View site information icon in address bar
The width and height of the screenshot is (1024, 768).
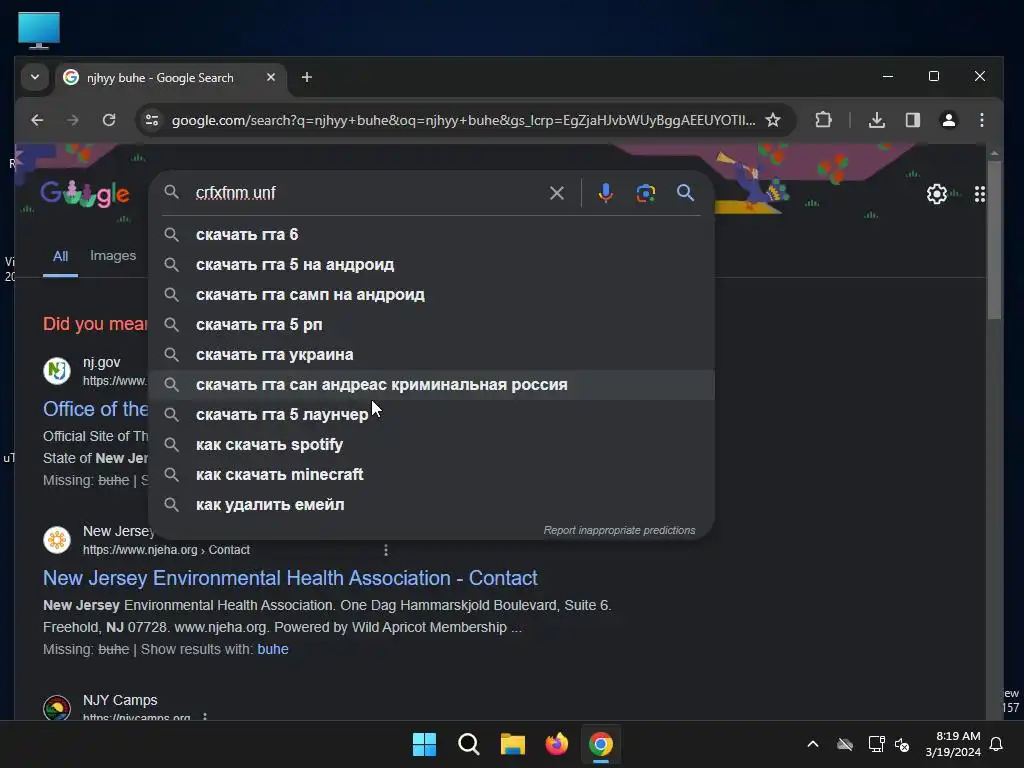152,120
